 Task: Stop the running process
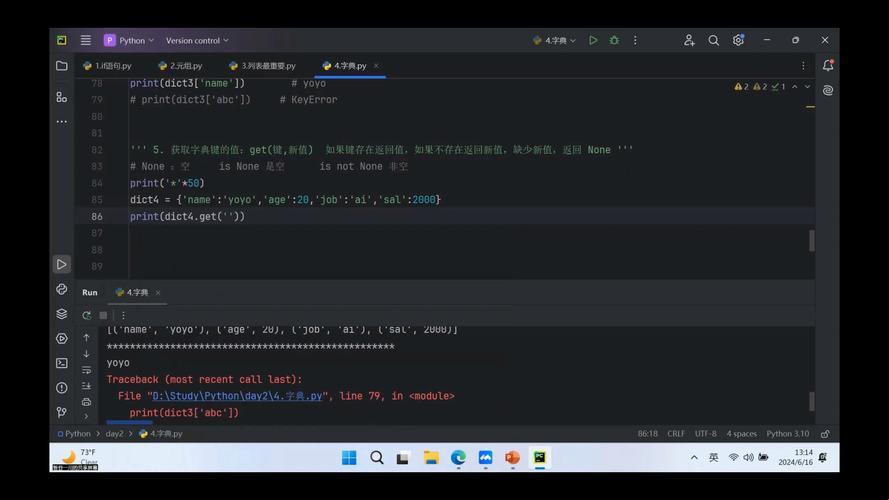103,315
